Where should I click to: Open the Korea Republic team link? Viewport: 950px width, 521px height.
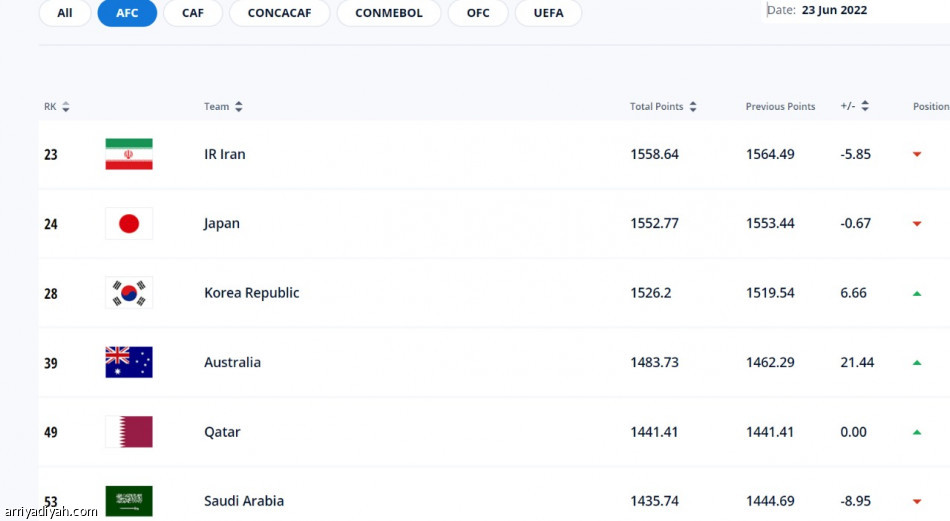pos(252,293)
